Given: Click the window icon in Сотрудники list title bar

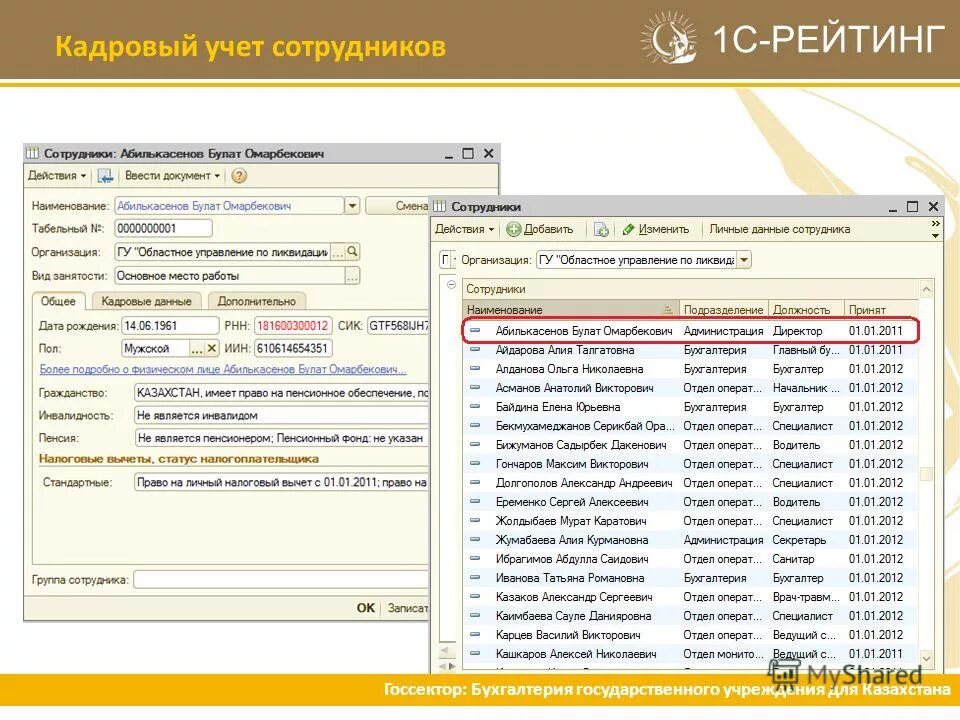Looking at the screenshot, I should (x=440, y=207).
